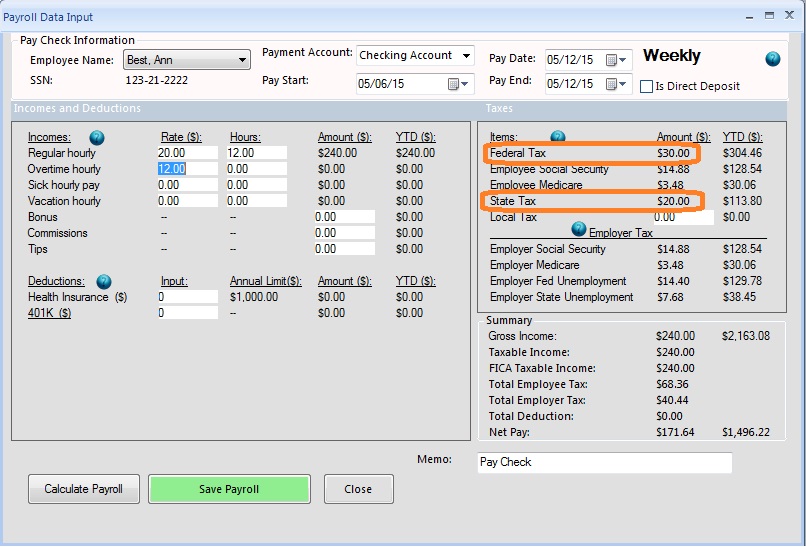
Task: Enable the Is Direct Deposit checkbox
Action: click(646, 87)
